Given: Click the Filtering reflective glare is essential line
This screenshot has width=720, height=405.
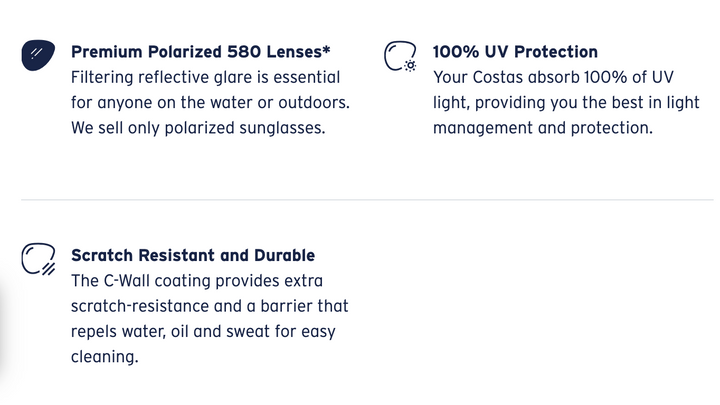Looking at the screenshot, I should point(205,77).
